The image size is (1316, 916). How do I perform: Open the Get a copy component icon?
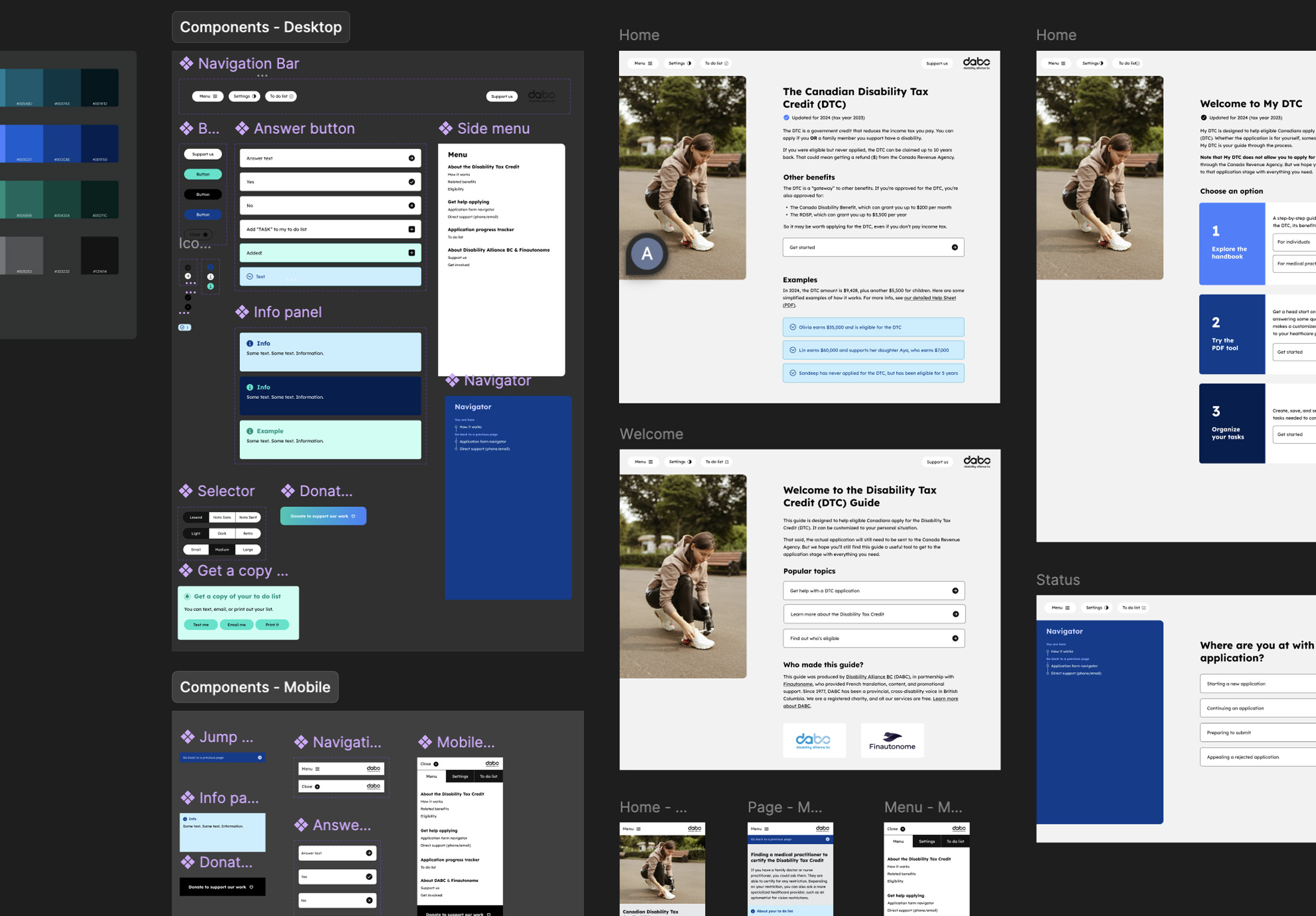tap(185, 571)
